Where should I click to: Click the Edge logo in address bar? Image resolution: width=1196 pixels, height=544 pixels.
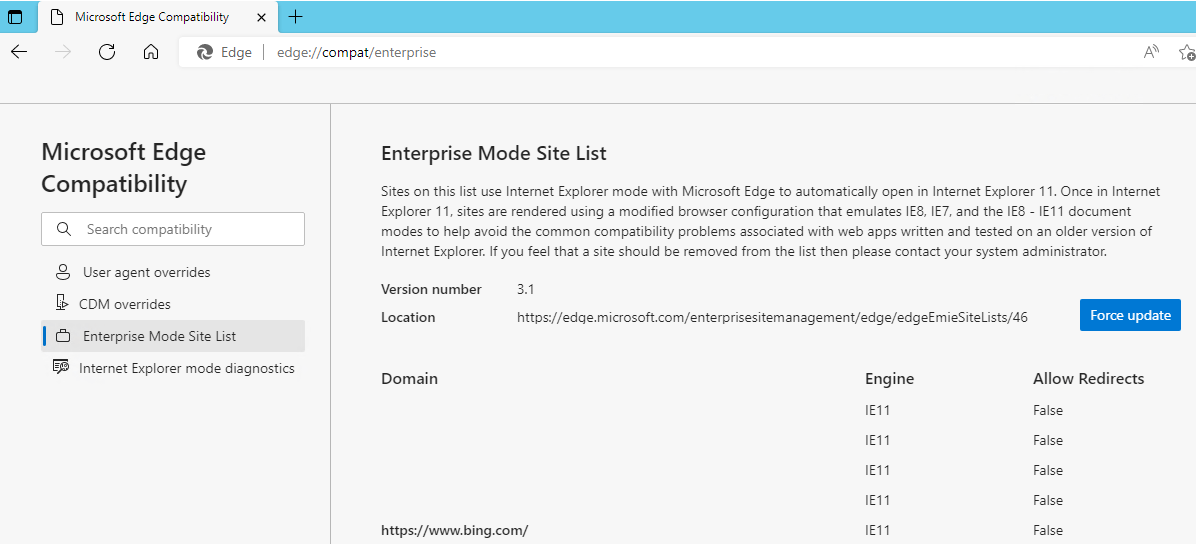click(204, 53)
